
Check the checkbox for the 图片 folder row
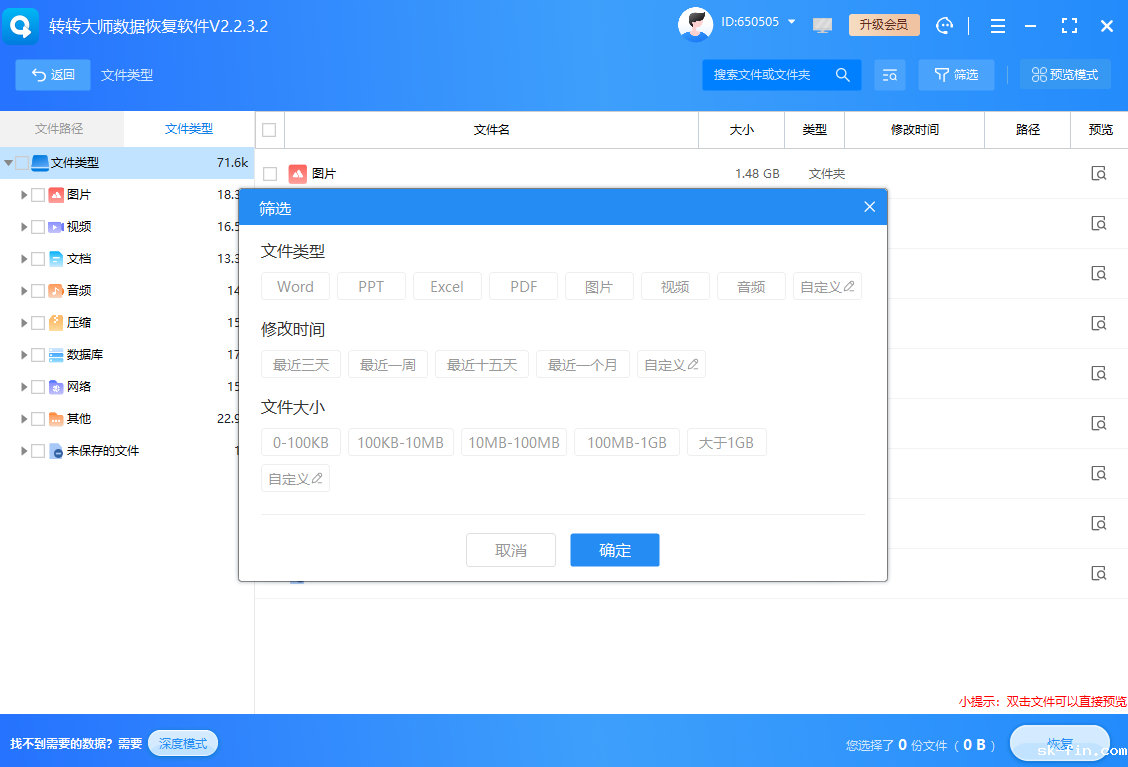tap(269, 172)
